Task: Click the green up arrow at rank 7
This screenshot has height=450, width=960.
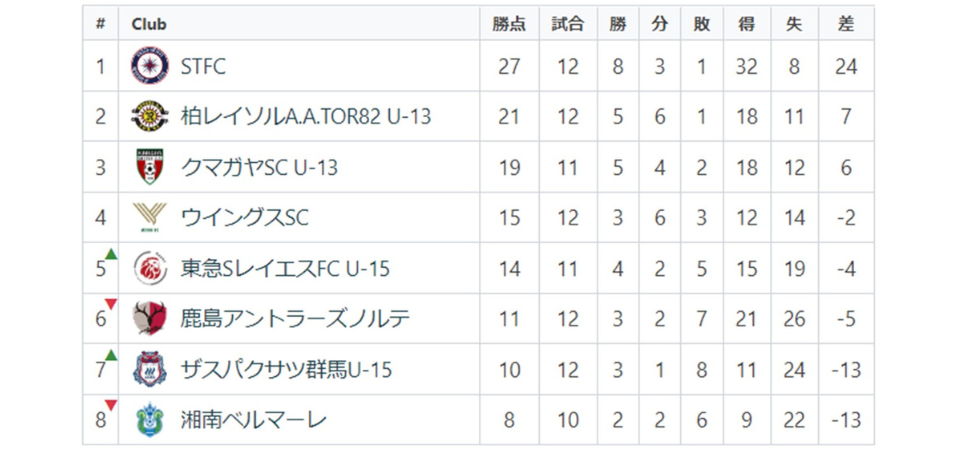Action: (111, 355)
